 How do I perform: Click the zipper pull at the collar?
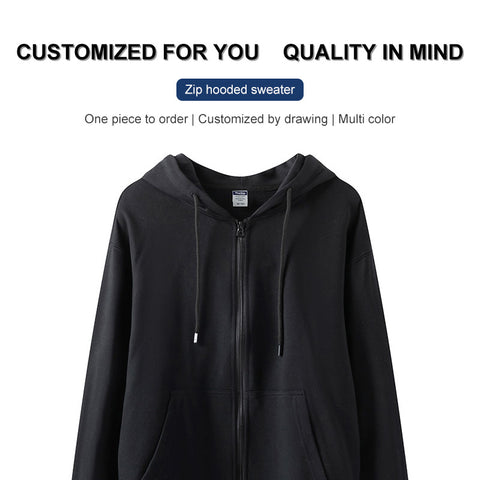[x=240, y=228]
